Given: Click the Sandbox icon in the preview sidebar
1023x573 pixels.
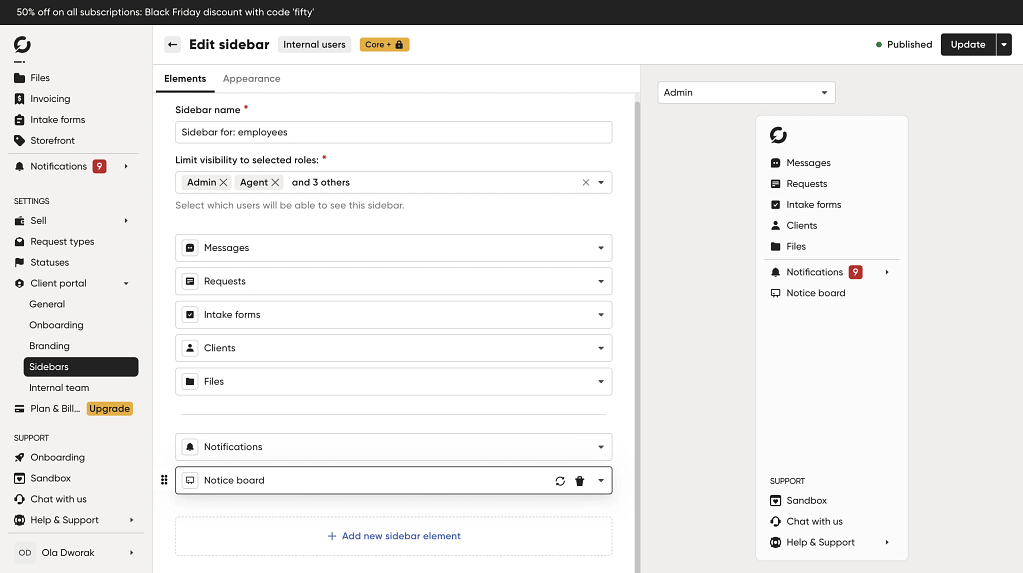Looking at the screenshot, I should (x=775, y=501).
